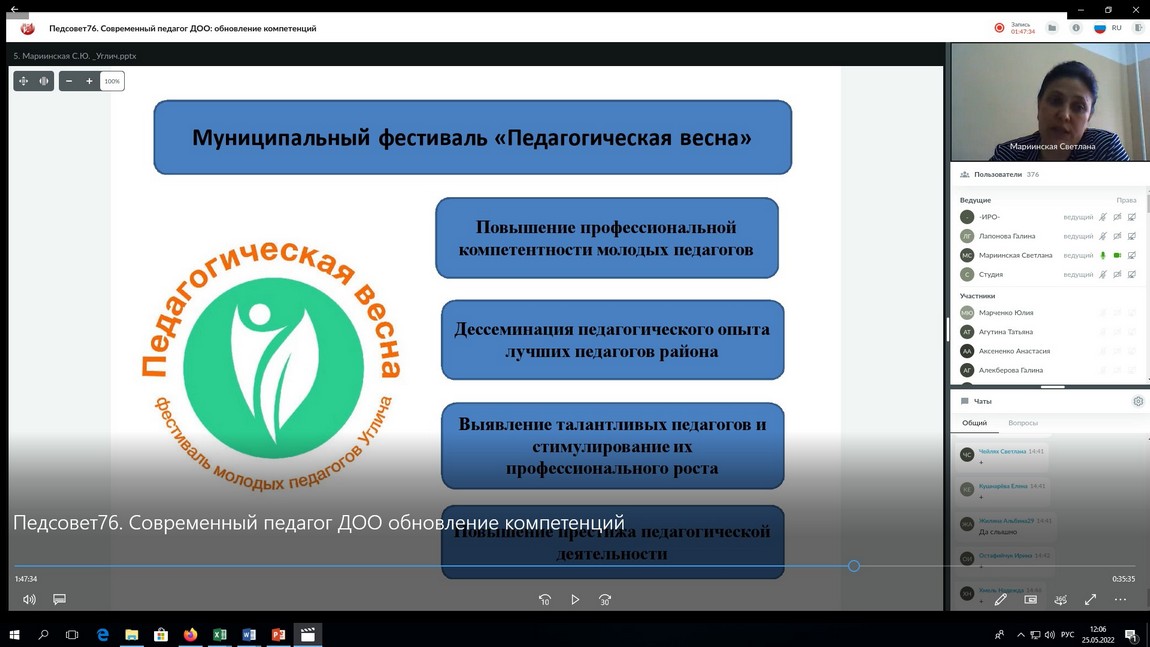Viewport: 1150px width, 647px height.
Task: Skip forward 30 seconds
Action: click(604, 599)
